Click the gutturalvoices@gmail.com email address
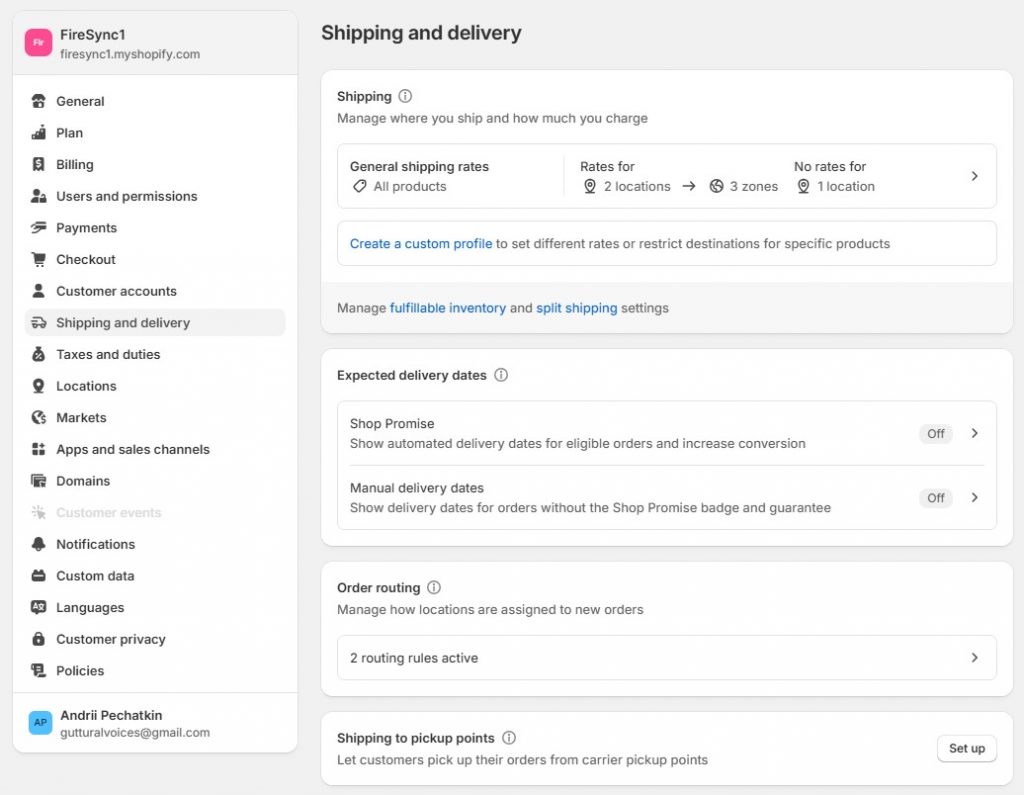1024x795 pixels. (135, 733)
